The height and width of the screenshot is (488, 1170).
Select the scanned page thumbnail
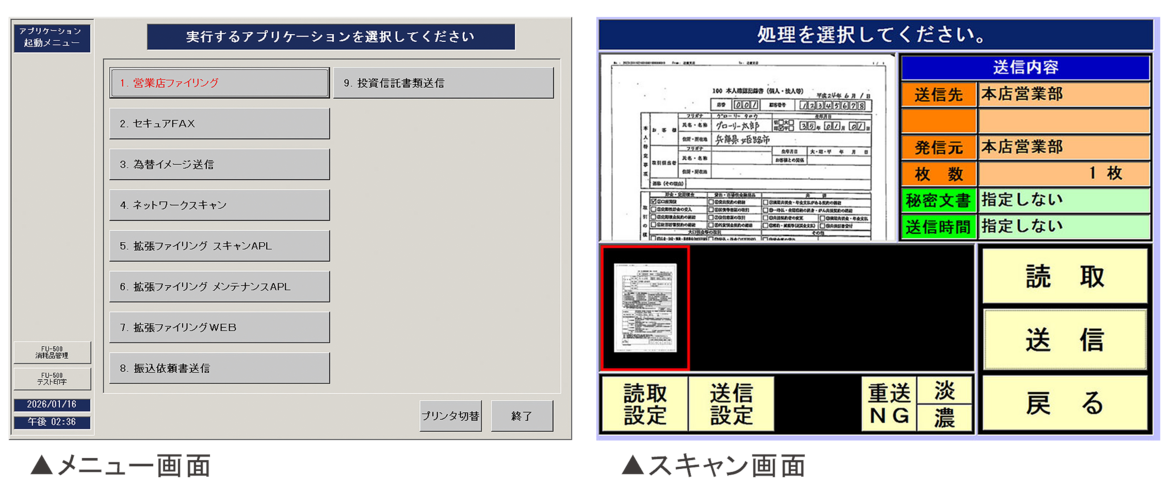click(645, 307)
